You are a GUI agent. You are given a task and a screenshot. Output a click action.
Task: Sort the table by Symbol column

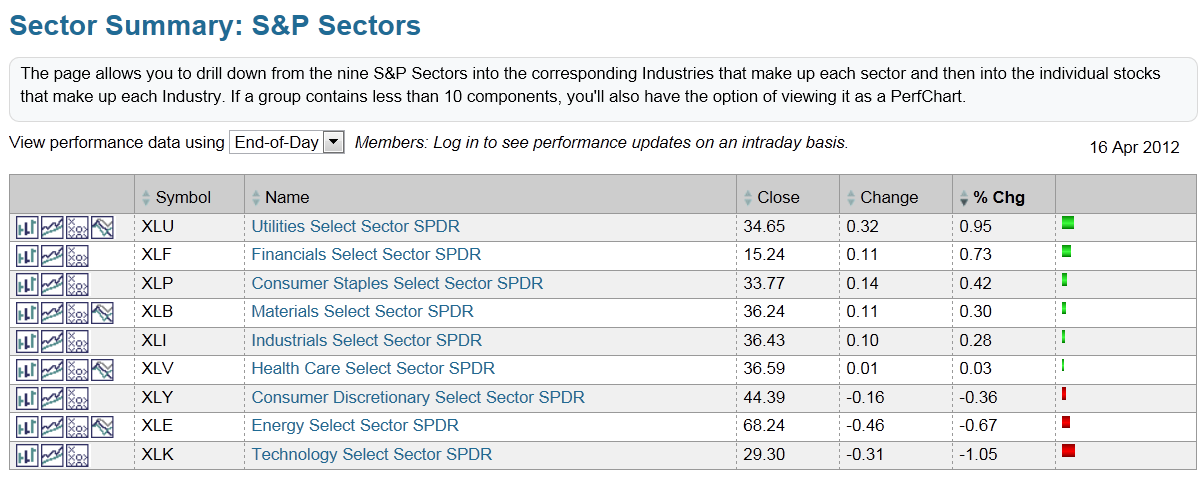coord(183,197)
